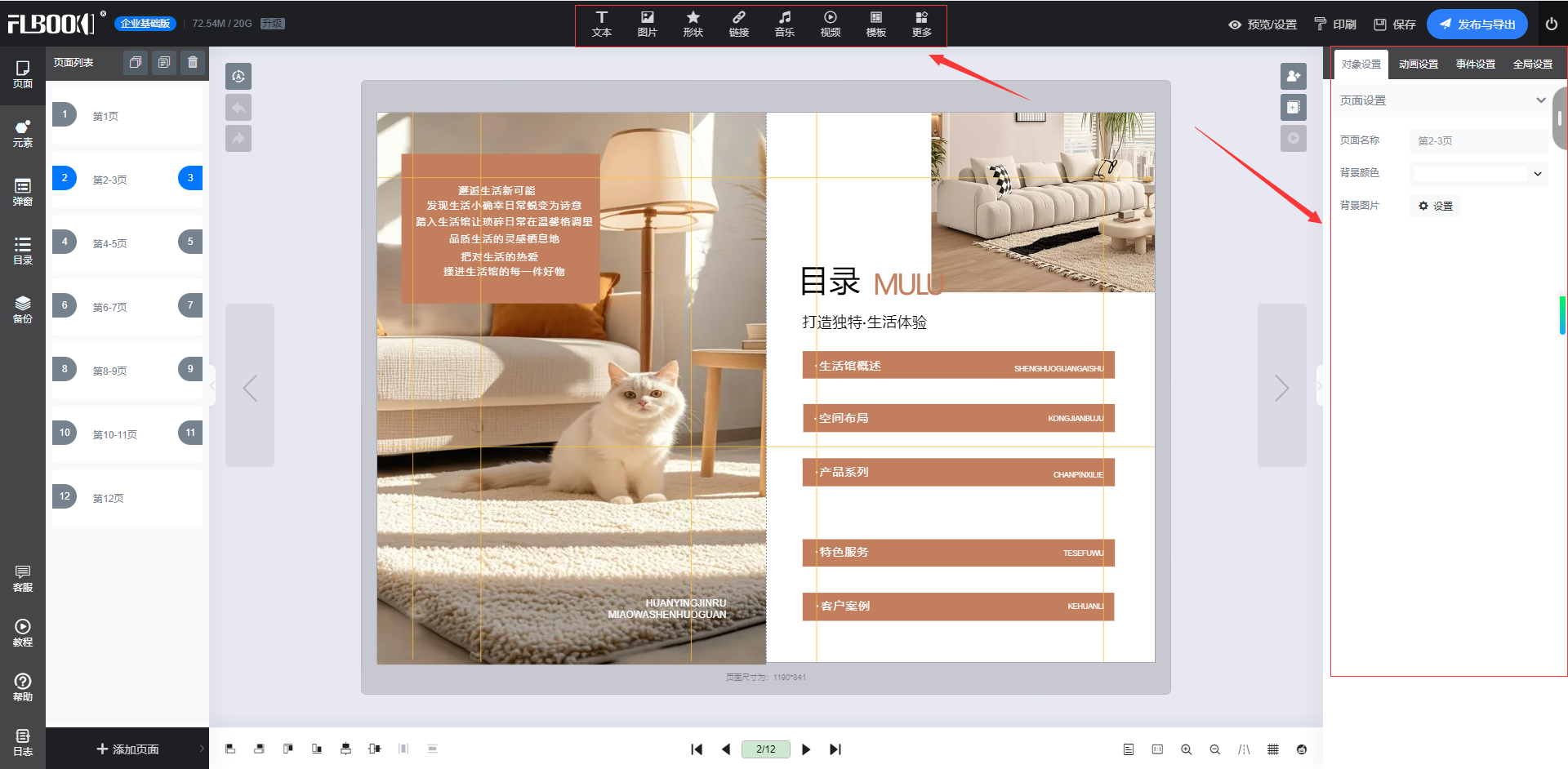This screenshot has height=769, width=1568.
Task: Open the 形状 shape tool
Action: pyautogui.click(x=693, y=24)
